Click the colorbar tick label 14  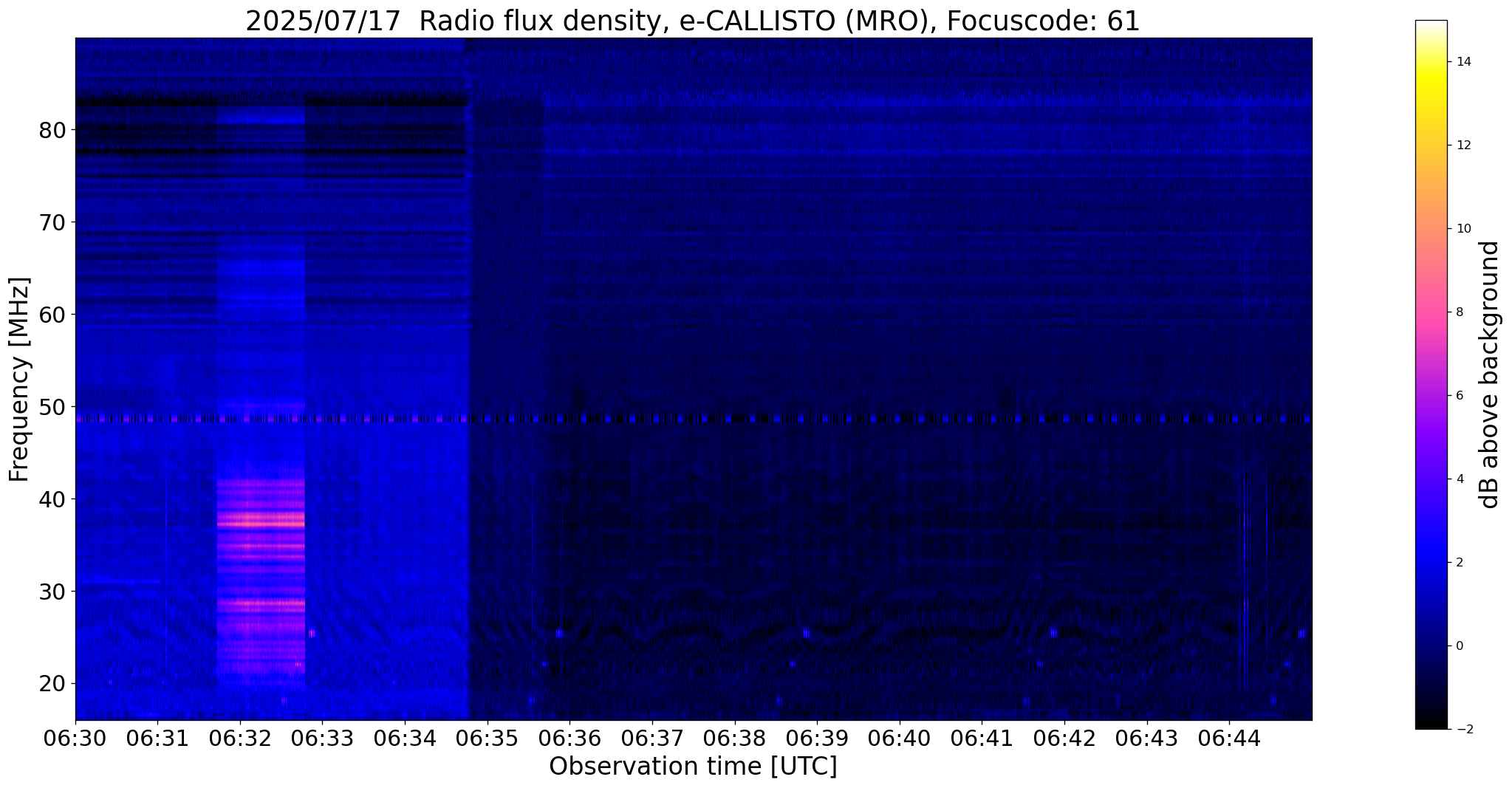point(1463,61)
